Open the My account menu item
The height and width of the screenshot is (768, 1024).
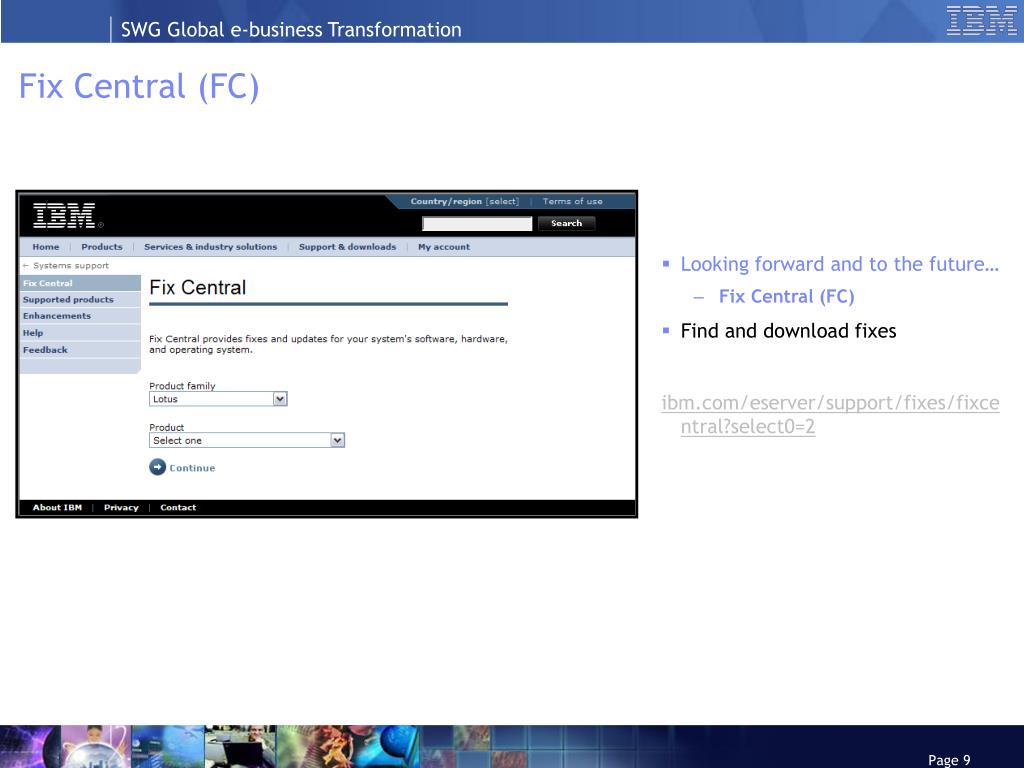click(x=444, y=247)
